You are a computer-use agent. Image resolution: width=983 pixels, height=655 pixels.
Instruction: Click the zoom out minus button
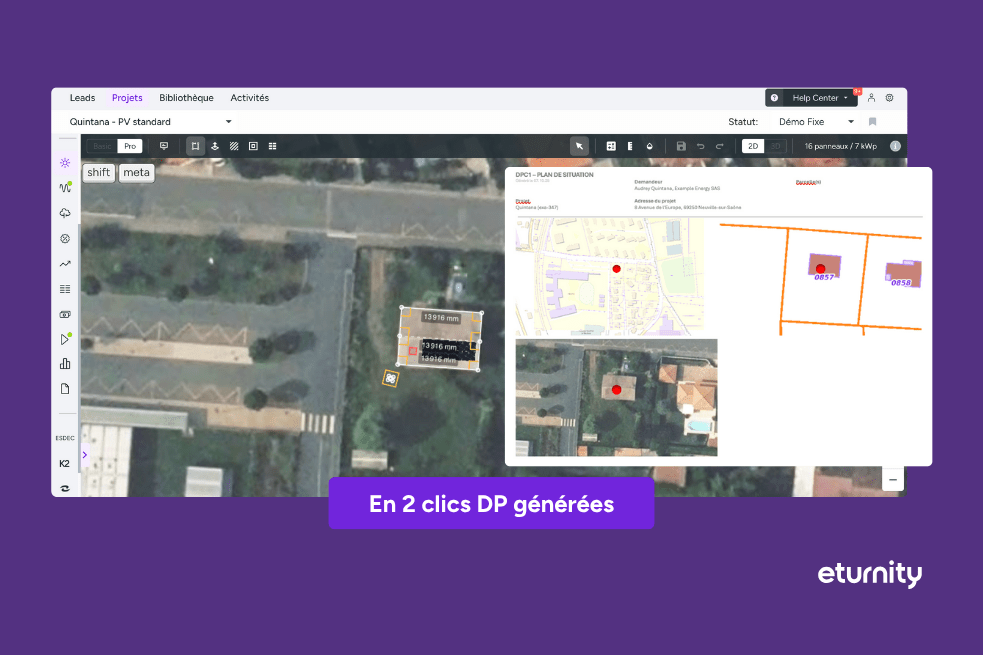893,480
